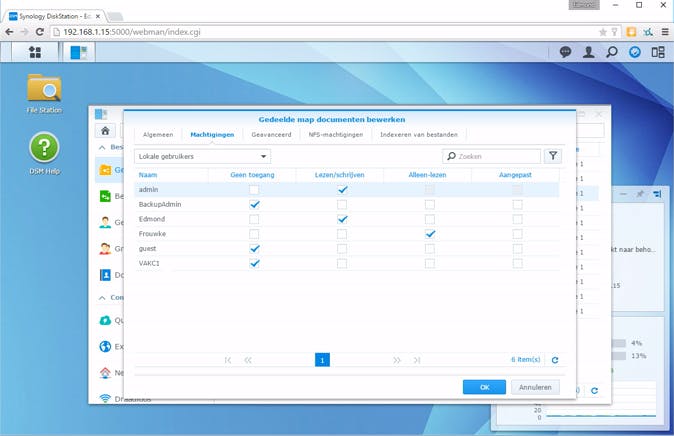Click the shared folder sidebar icon
The width and height of the screenshot is (674, 436).
pyautogui.click(x=105, y=170)
